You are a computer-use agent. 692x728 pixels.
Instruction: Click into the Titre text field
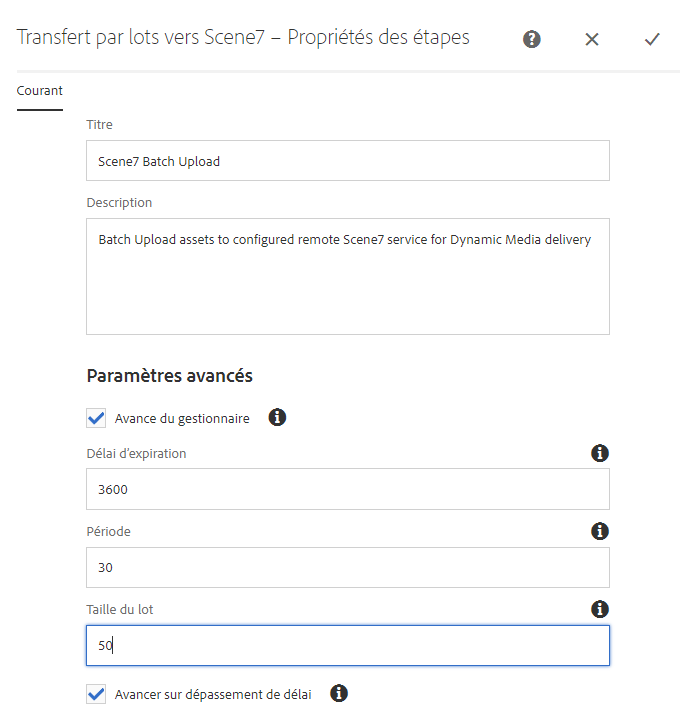pyautogui.click(x=348, y=161)
